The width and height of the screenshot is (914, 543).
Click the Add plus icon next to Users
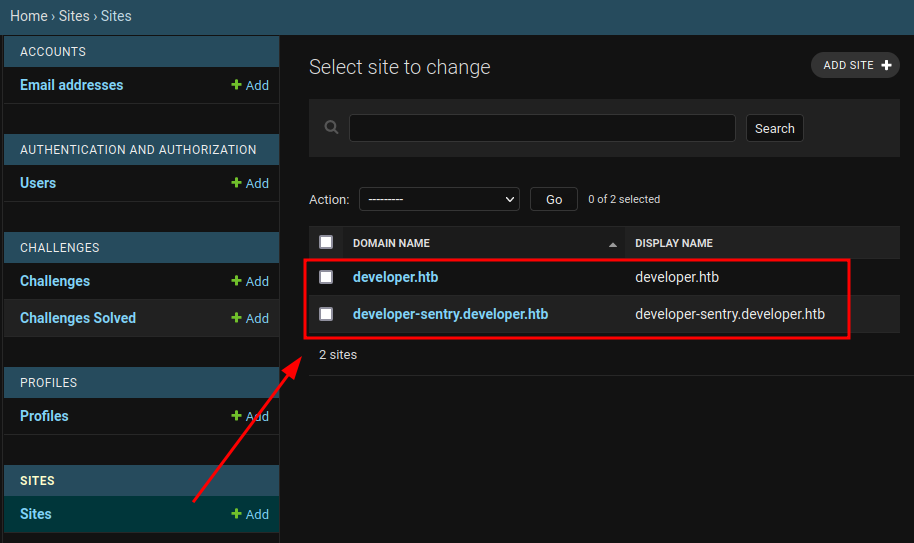click(237, 183)
